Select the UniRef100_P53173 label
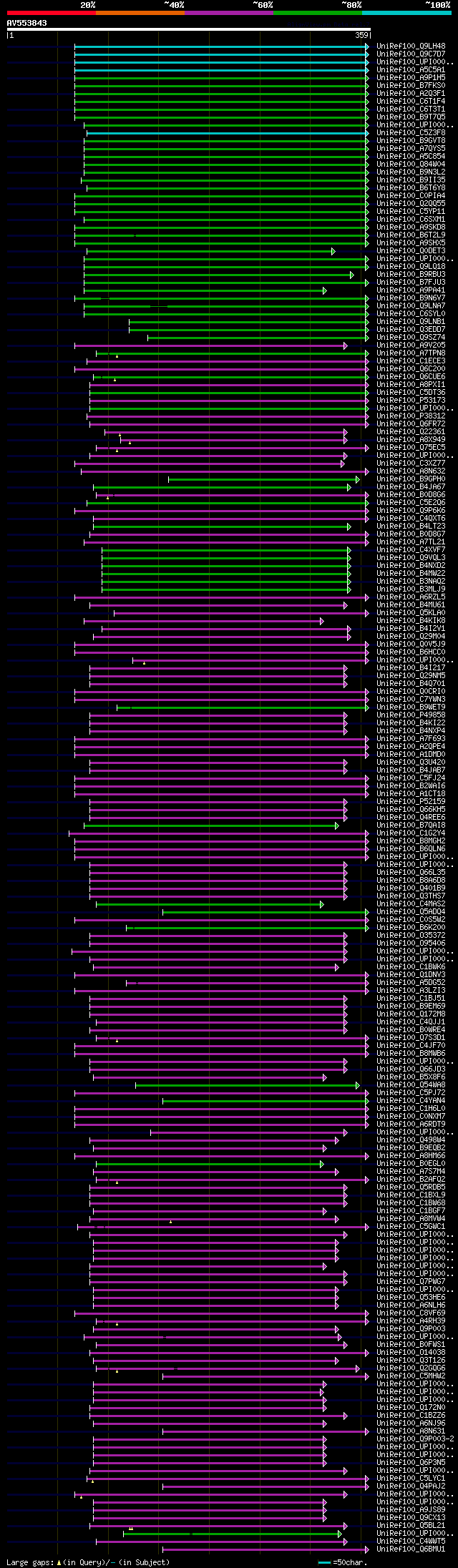This screenshot has width=458, height=1568. (411, 401)
